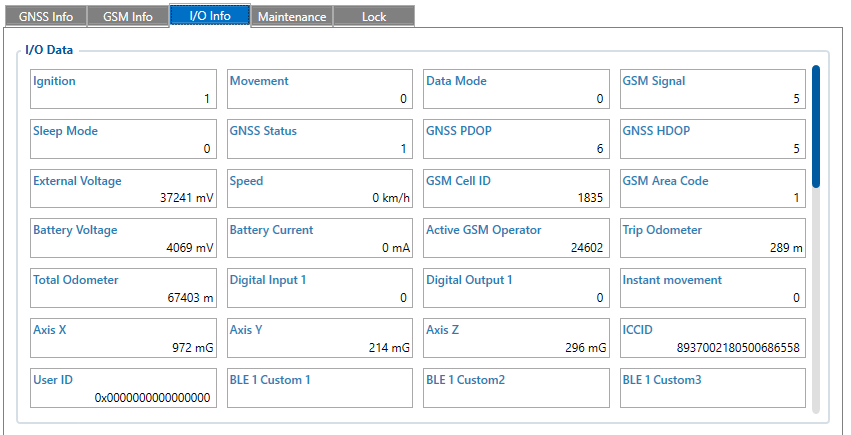Click the ICCID number field
The width and height of the screenshot is (851, 435).
(x=713, y=338)
